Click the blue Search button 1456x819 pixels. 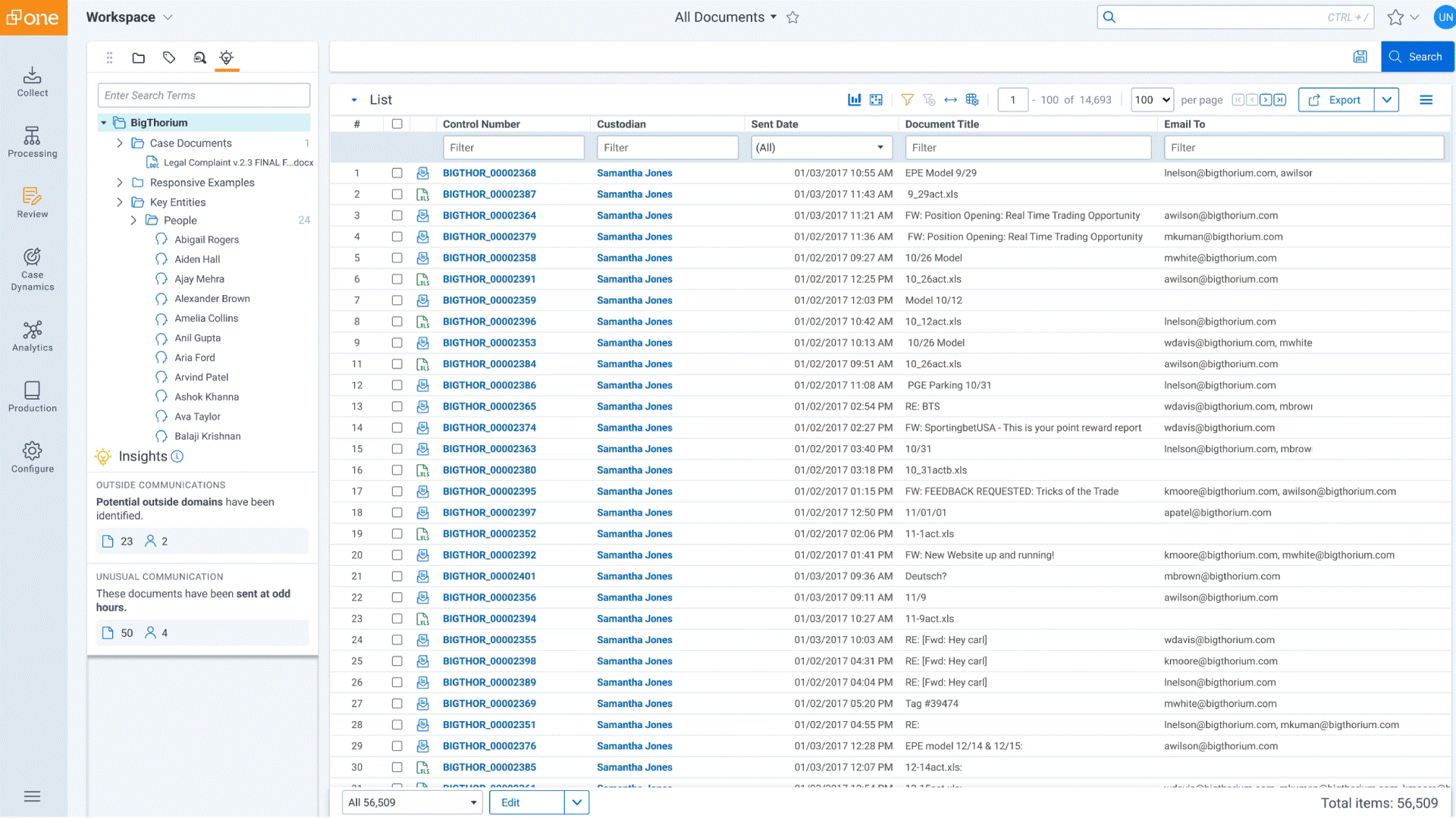click(1416, 57)
